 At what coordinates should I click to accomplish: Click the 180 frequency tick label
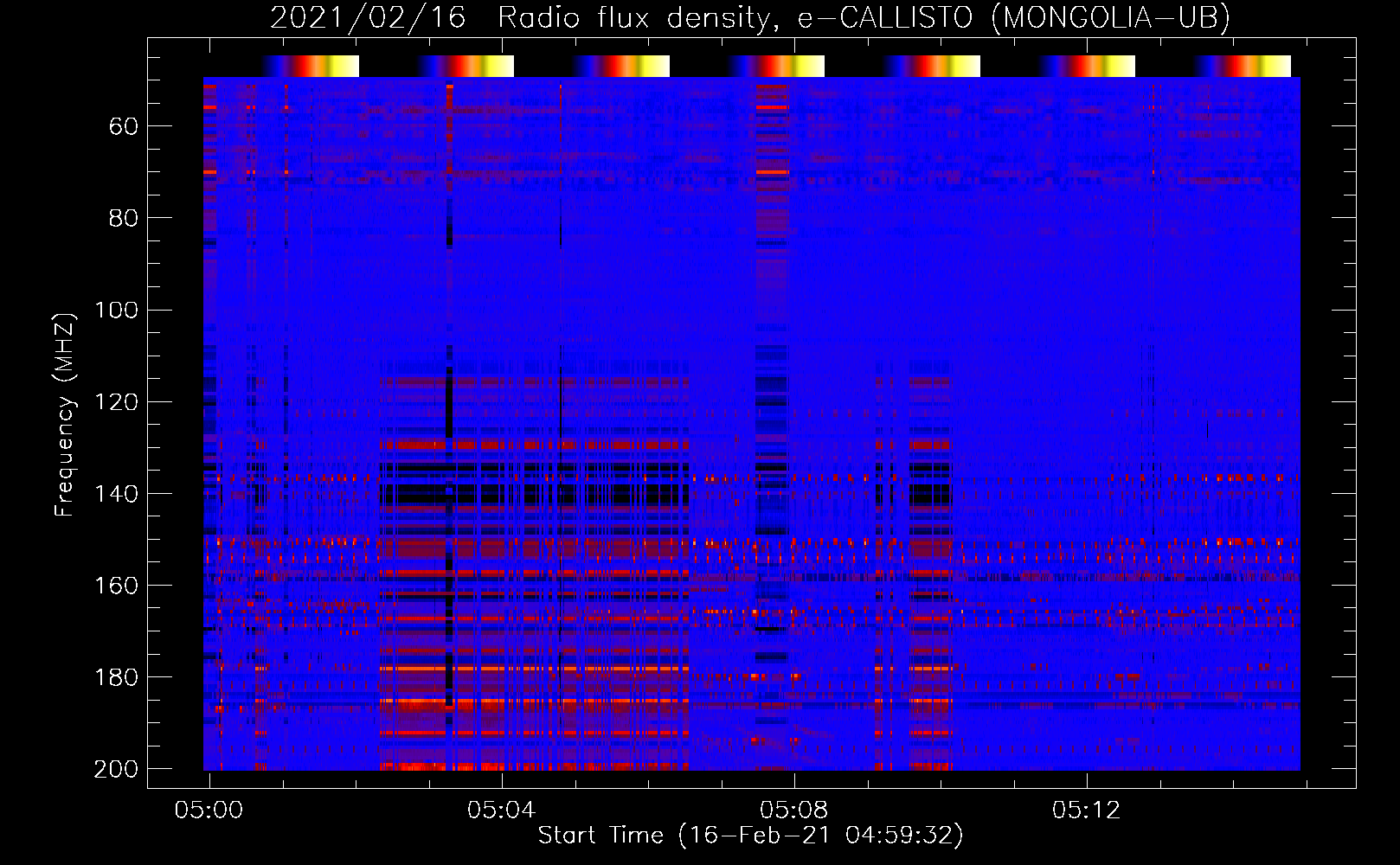(x=116, y=677)
